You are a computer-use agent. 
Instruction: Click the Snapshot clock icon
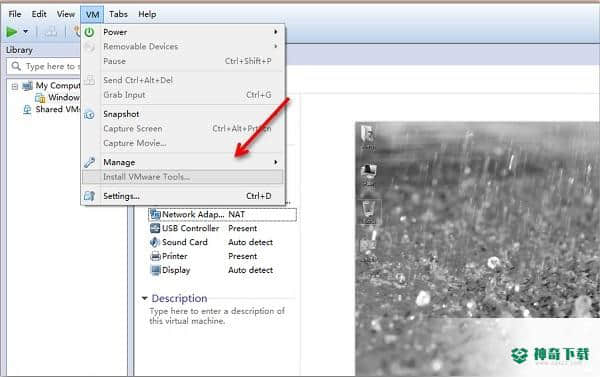[89, 114]
